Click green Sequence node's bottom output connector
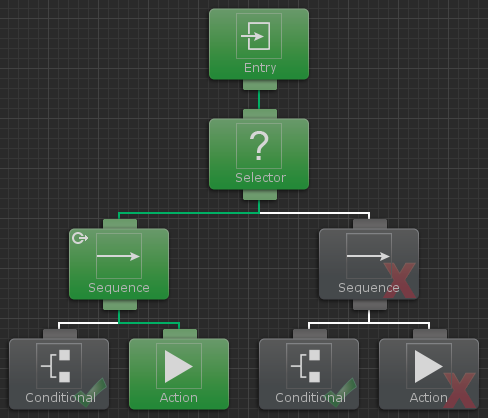The width and height of the screenshot is (488, 418). [x=120, y=305]
